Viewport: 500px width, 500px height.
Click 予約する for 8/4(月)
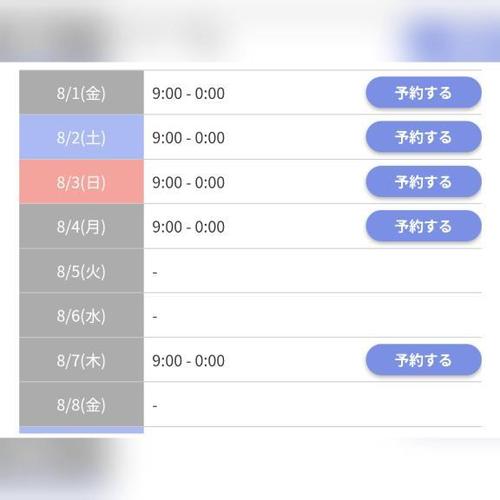pos(423,226)
